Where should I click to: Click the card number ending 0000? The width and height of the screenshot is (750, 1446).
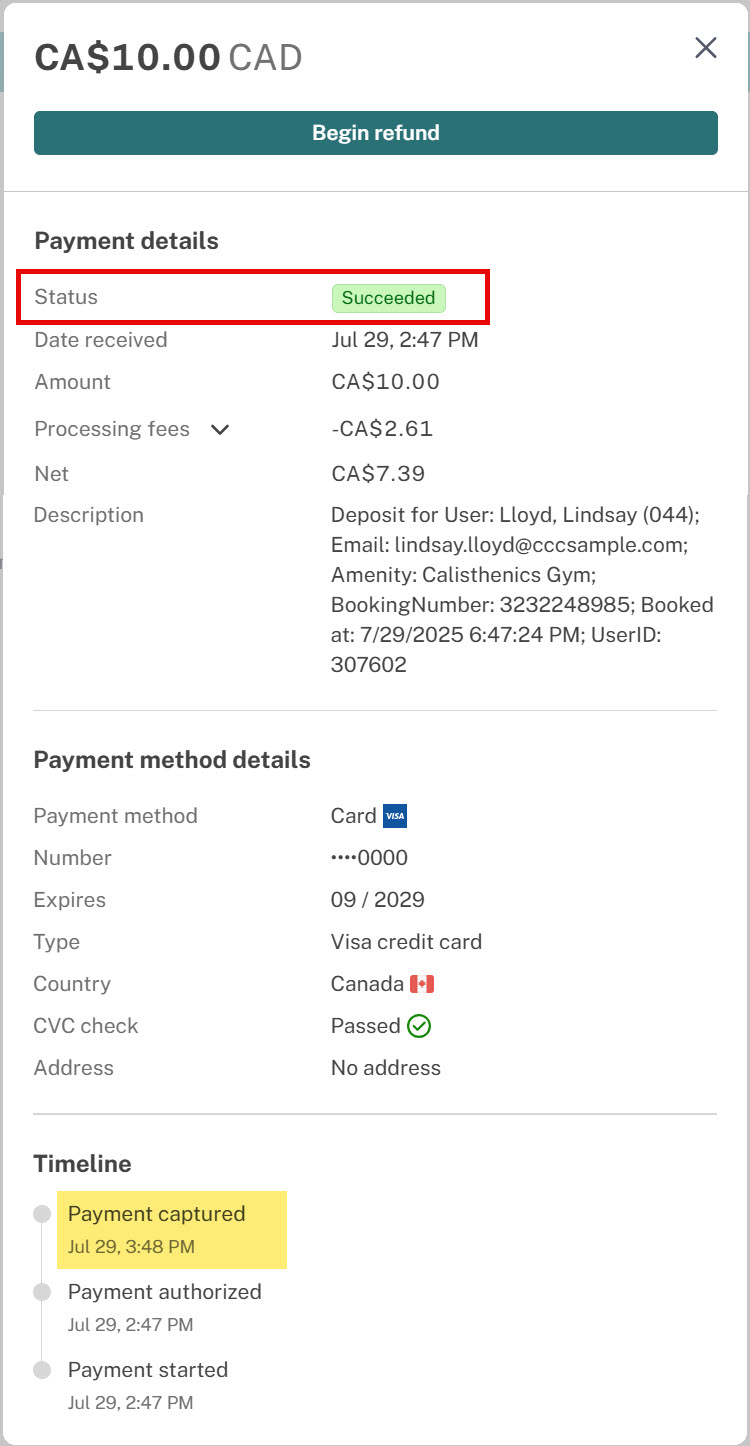tap(370, 858)
